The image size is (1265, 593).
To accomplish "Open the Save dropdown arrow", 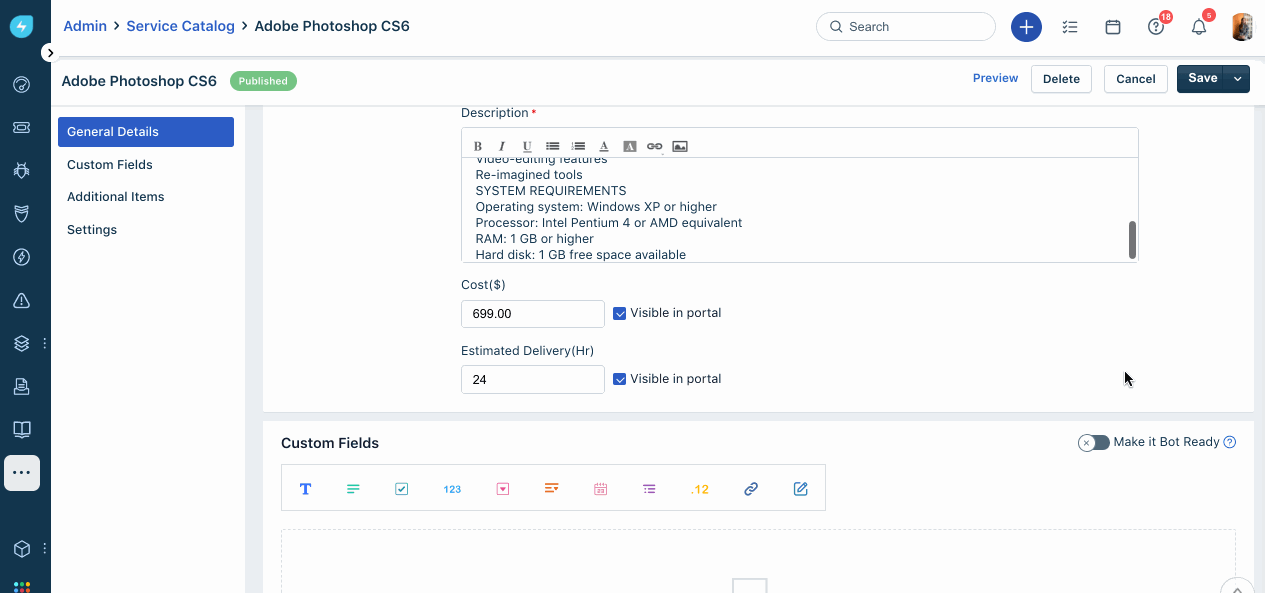I will pos(1238,79).
